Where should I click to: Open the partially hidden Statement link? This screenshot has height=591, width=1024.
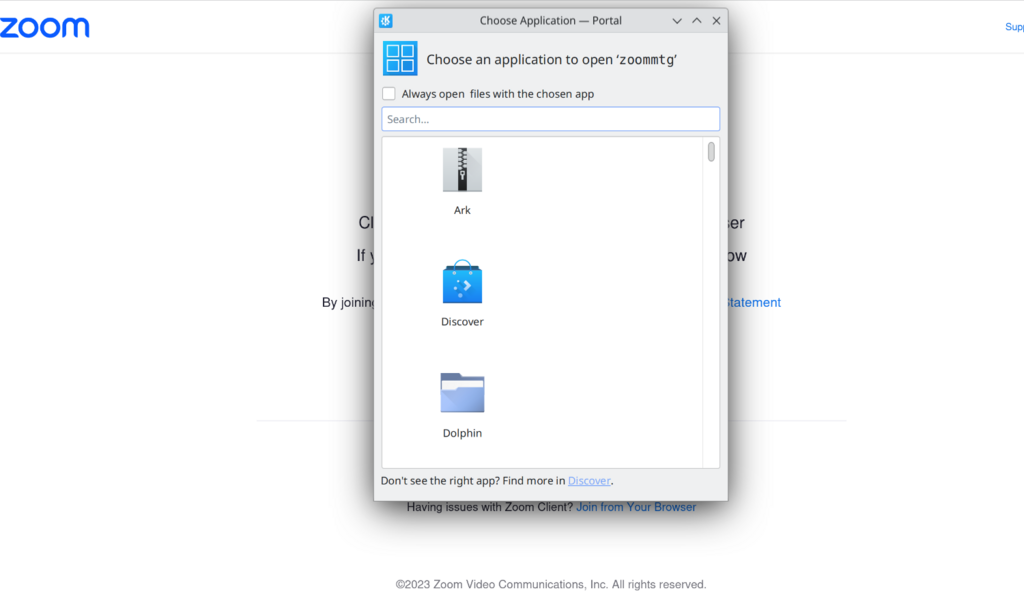753,302
